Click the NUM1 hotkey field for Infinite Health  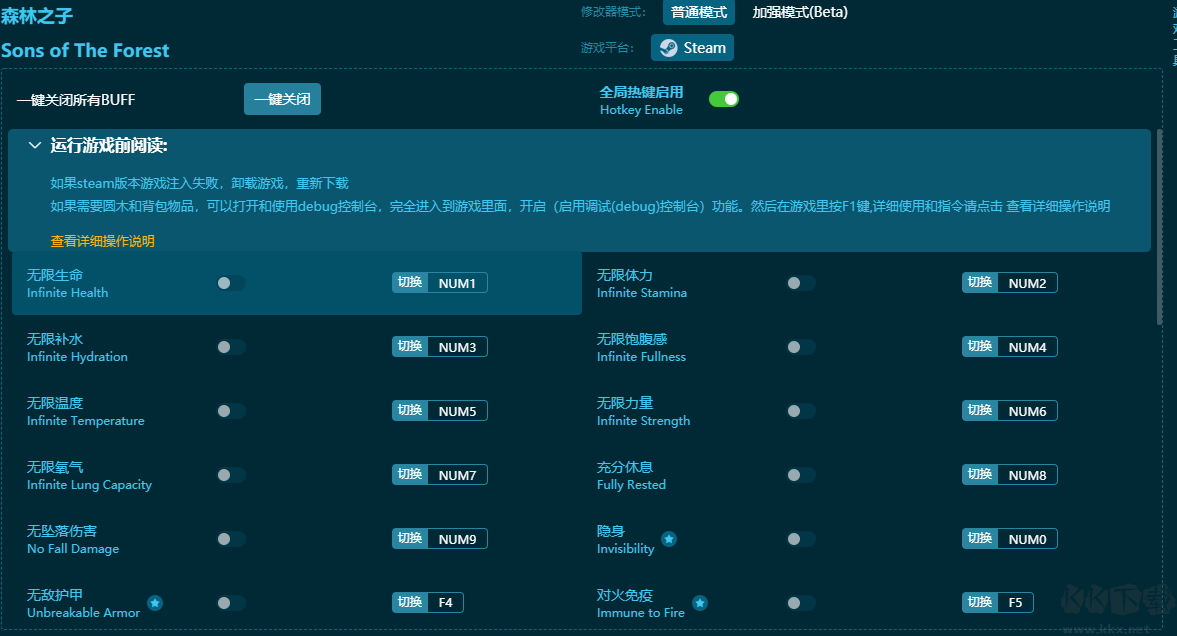coord(457,283)
